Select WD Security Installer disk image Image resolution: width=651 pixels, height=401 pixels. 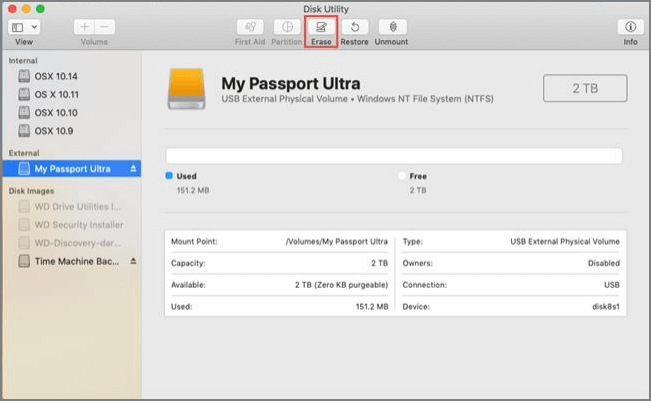78,225
